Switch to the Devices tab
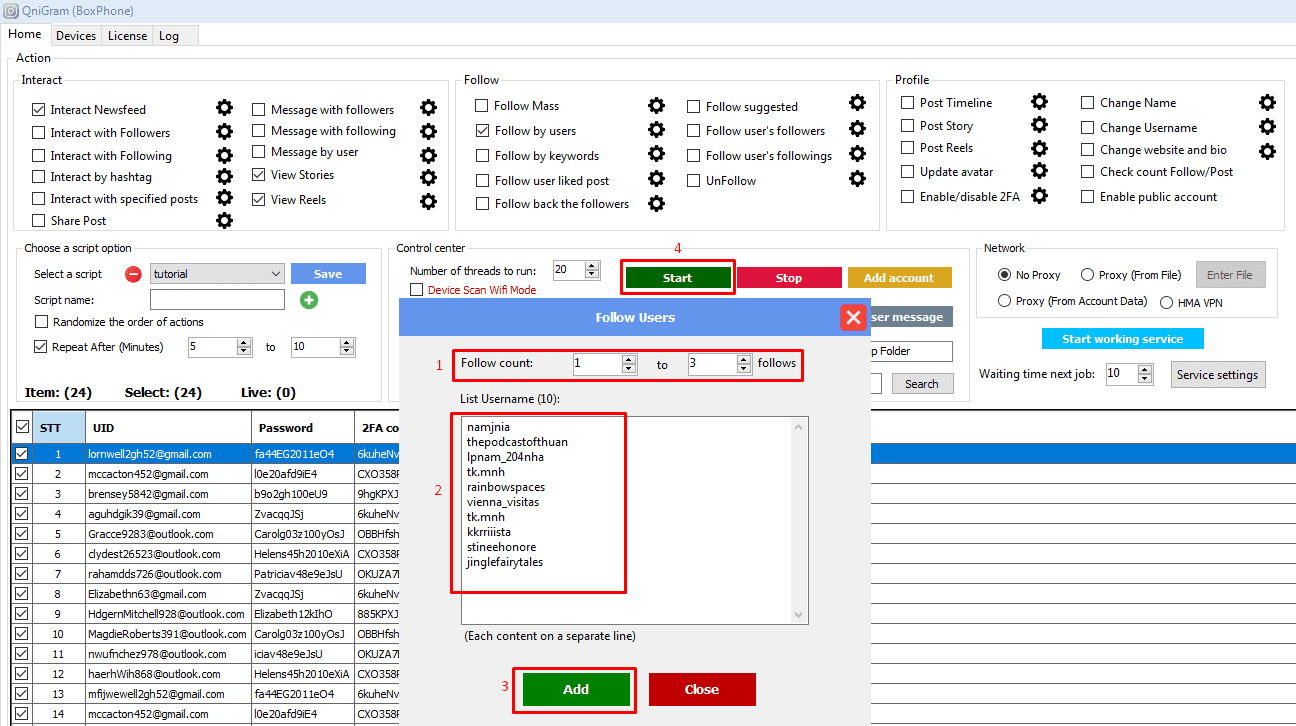1296x726 pixels. [76, 36]
